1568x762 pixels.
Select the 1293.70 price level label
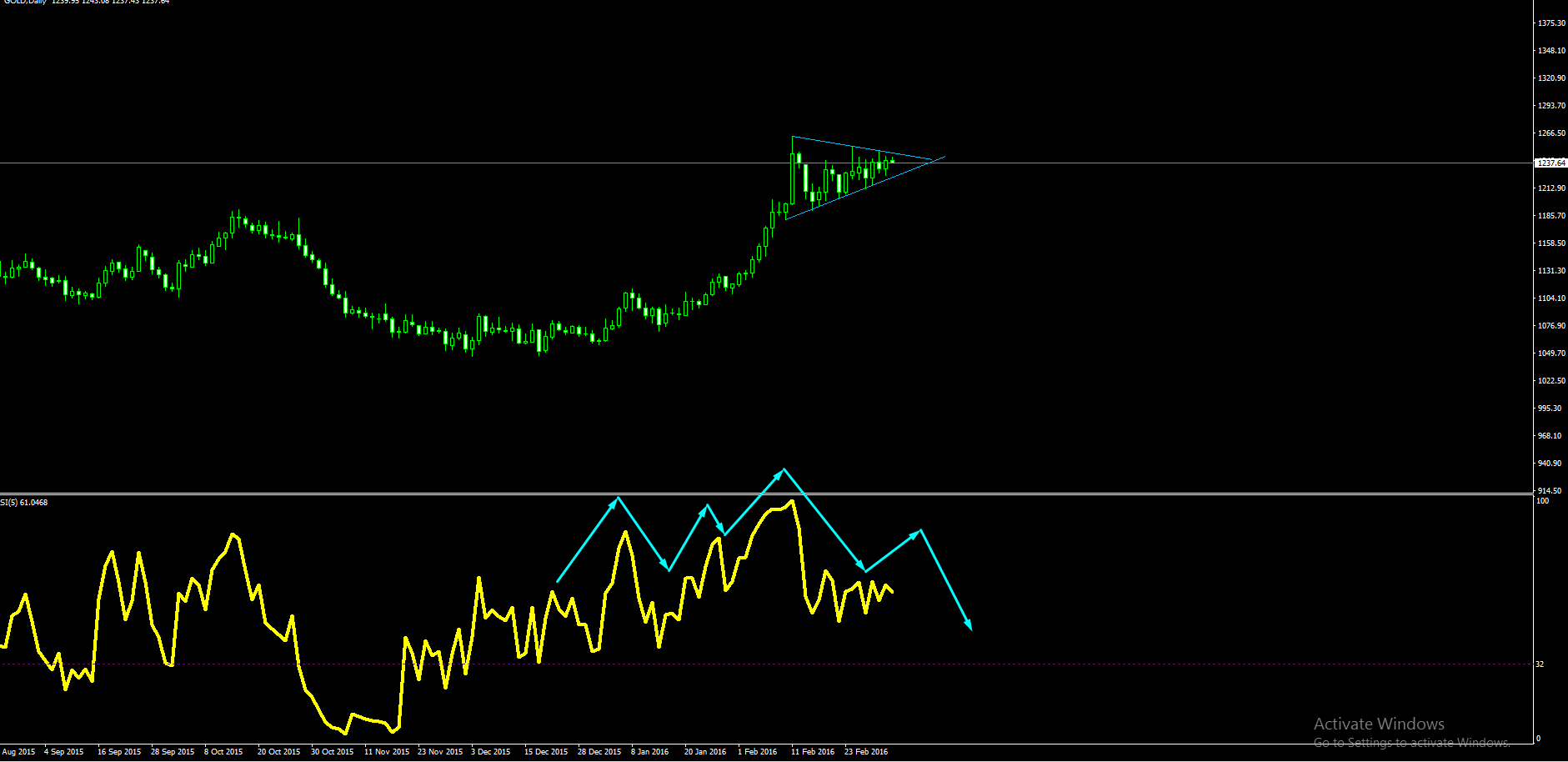click(x=1551, y=106)
